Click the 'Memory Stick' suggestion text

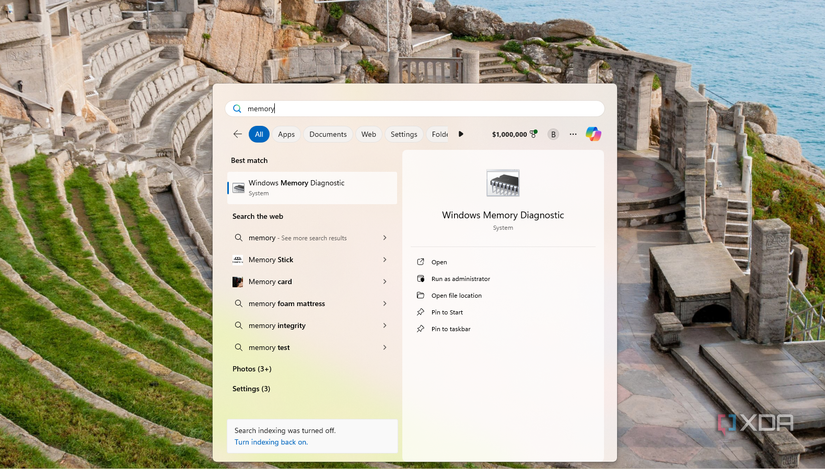click(271, 260)
